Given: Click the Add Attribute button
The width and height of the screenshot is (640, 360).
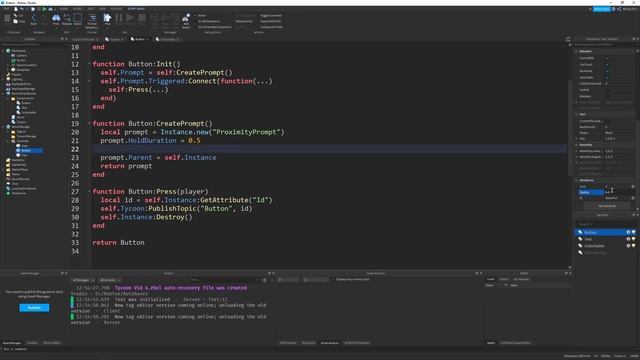Looking at the screenshot, I should 607,206.
